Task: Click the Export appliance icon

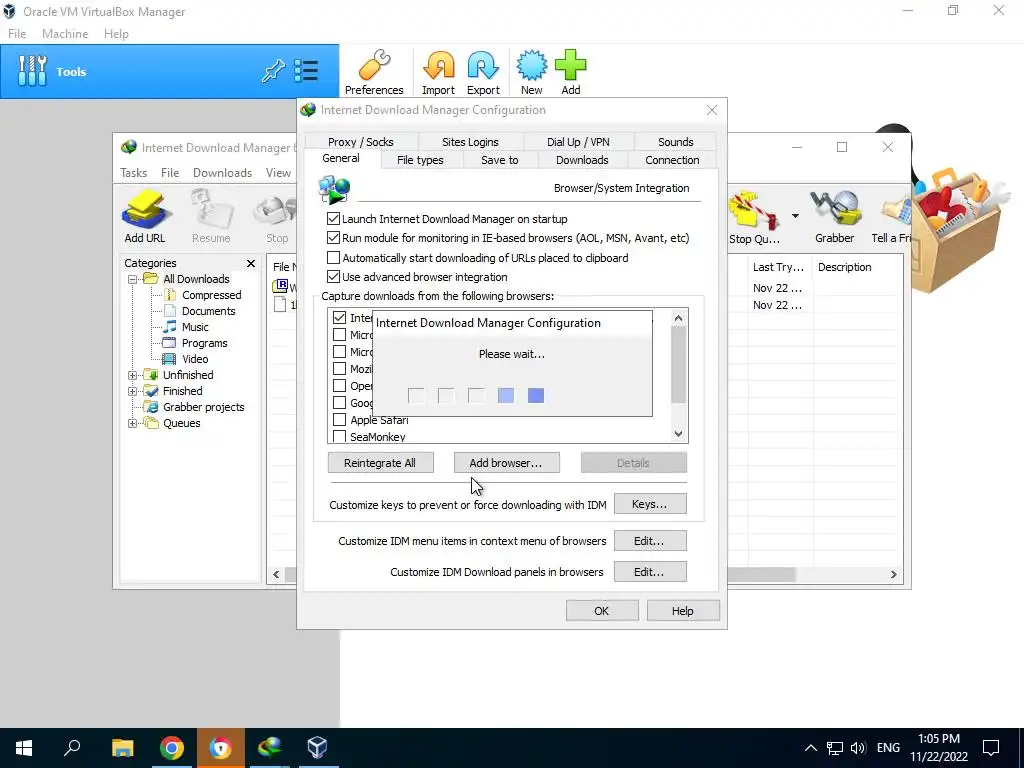Action: tap(483, 72)
